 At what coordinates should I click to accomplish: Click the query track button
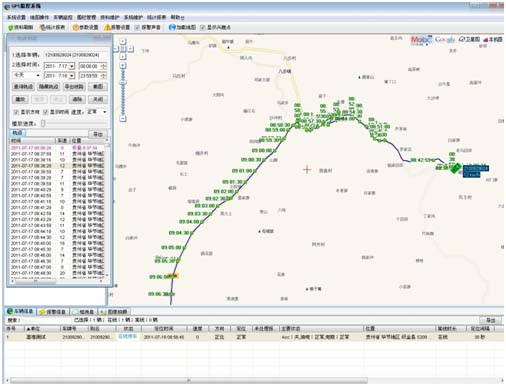23,87
